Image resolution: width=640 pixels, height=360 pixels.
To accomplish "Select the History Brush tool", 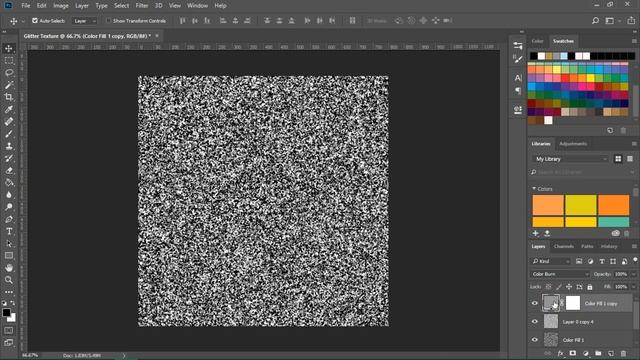I will pyautogui.click(x=9, y=158).
